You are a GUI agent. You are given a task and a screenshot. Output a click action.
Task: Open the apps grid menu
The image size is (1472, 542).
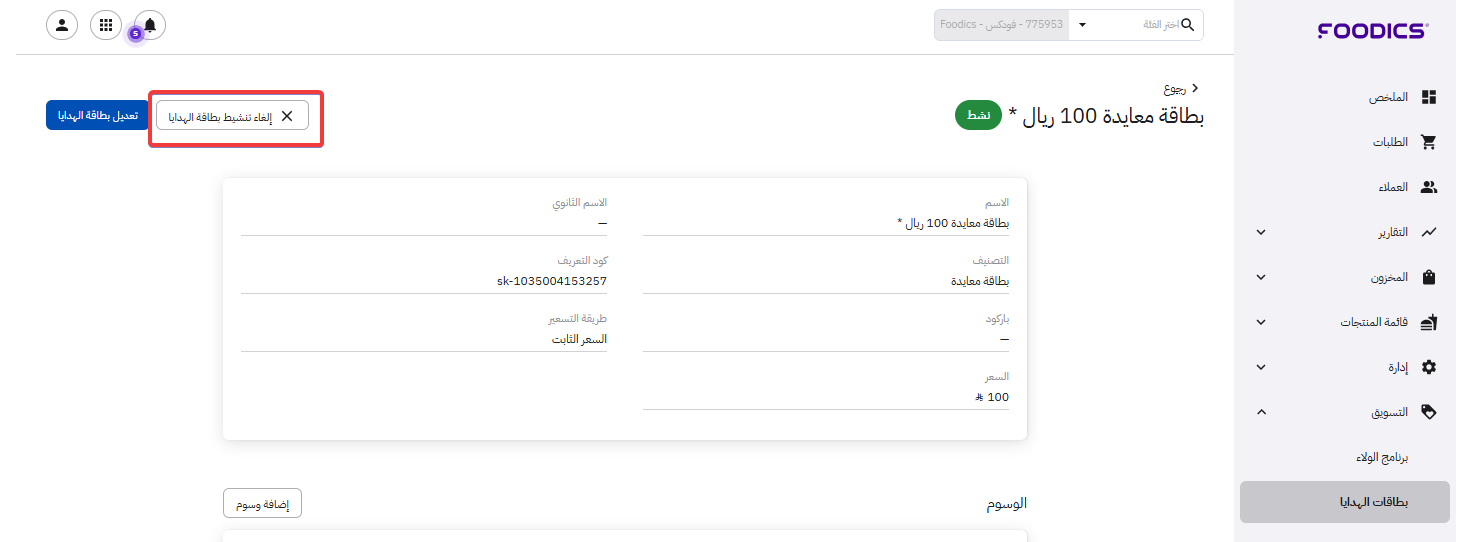click(106, 25)
